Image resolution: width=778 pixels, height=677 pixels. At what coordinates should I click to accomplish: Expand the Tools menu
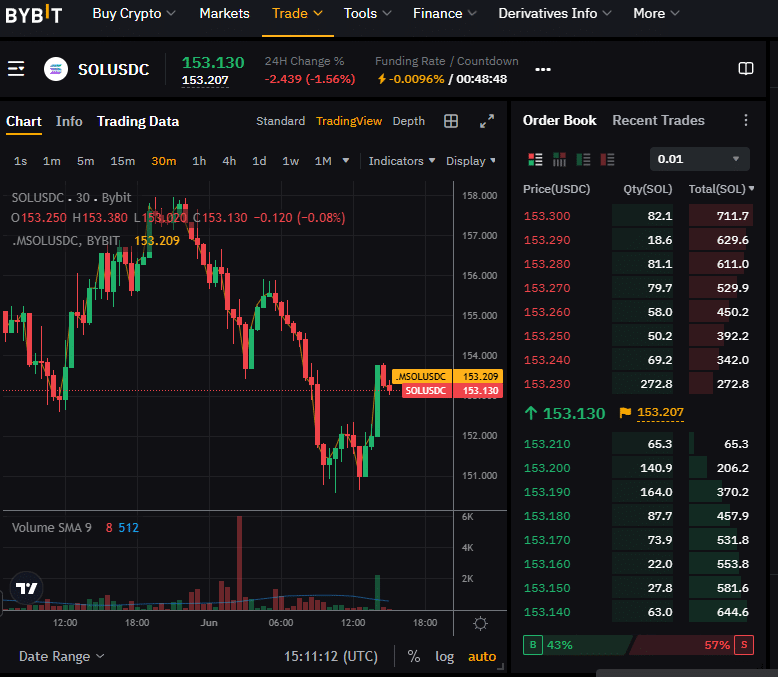tap(367, 13)
